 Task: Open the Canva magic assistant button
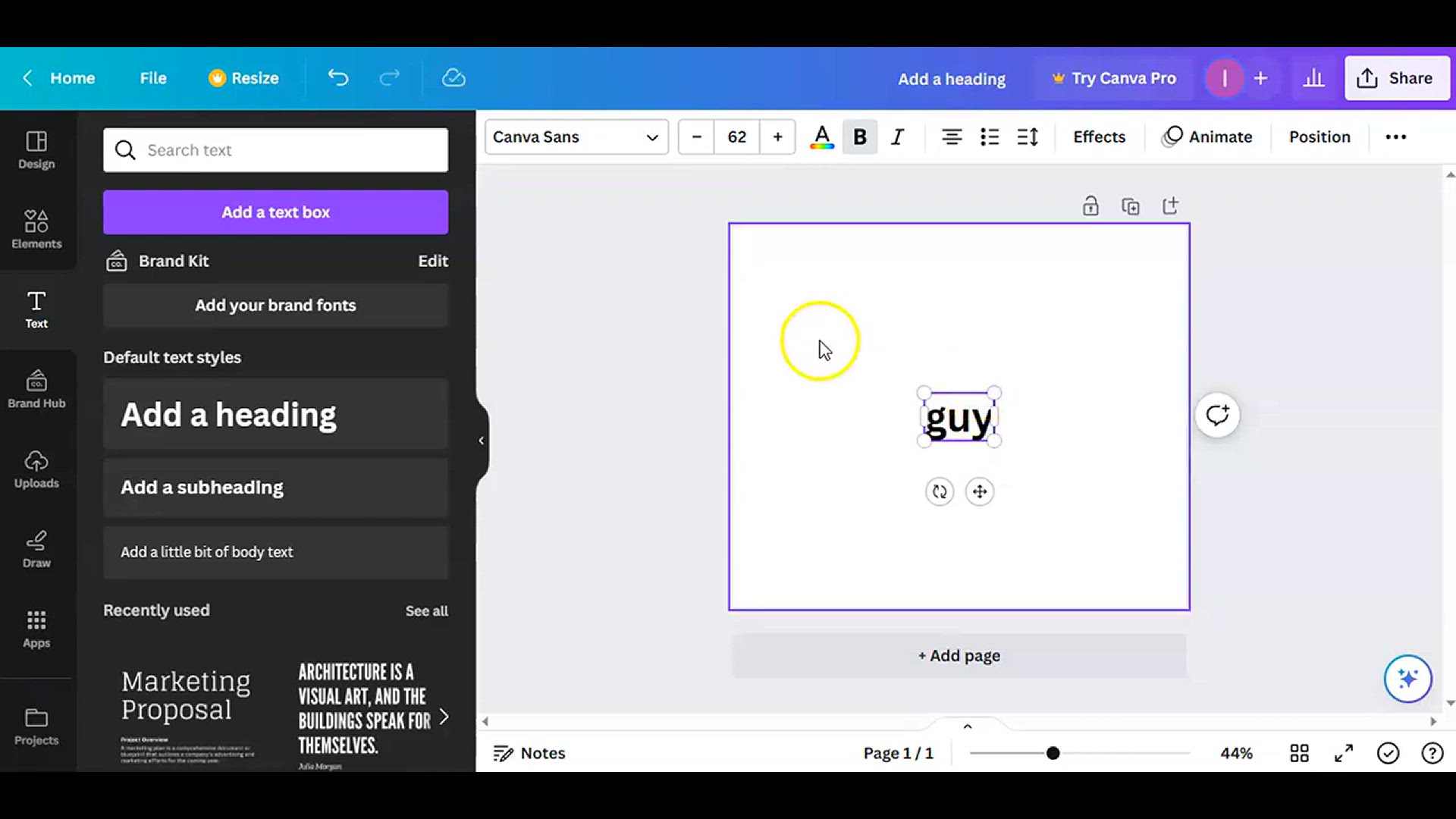[1407, 679]
